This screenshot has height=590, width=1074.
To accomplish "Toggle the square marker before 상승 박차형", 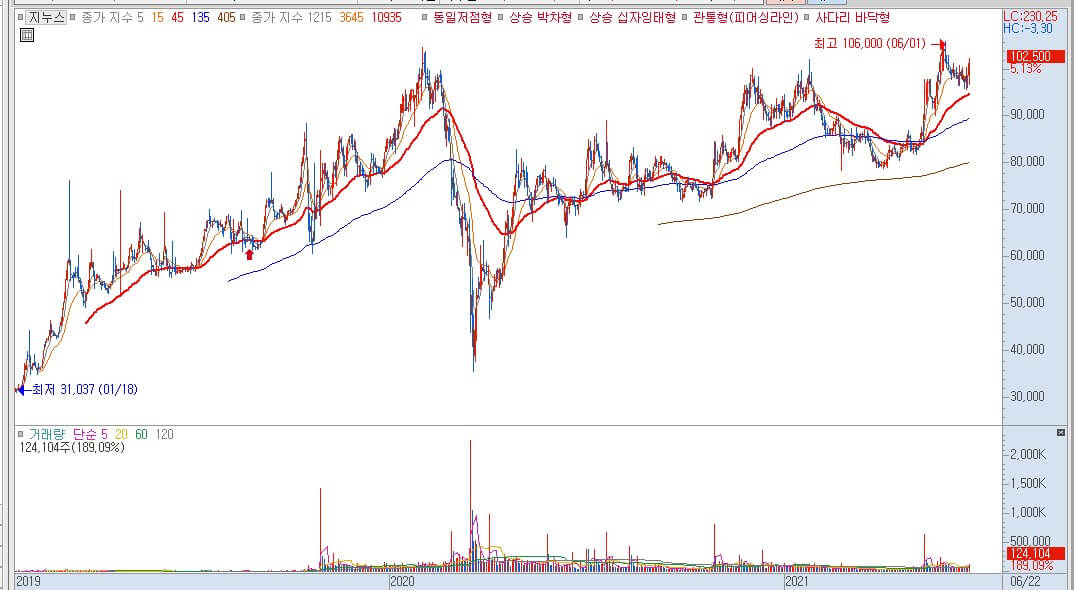I will coord(502,18).
